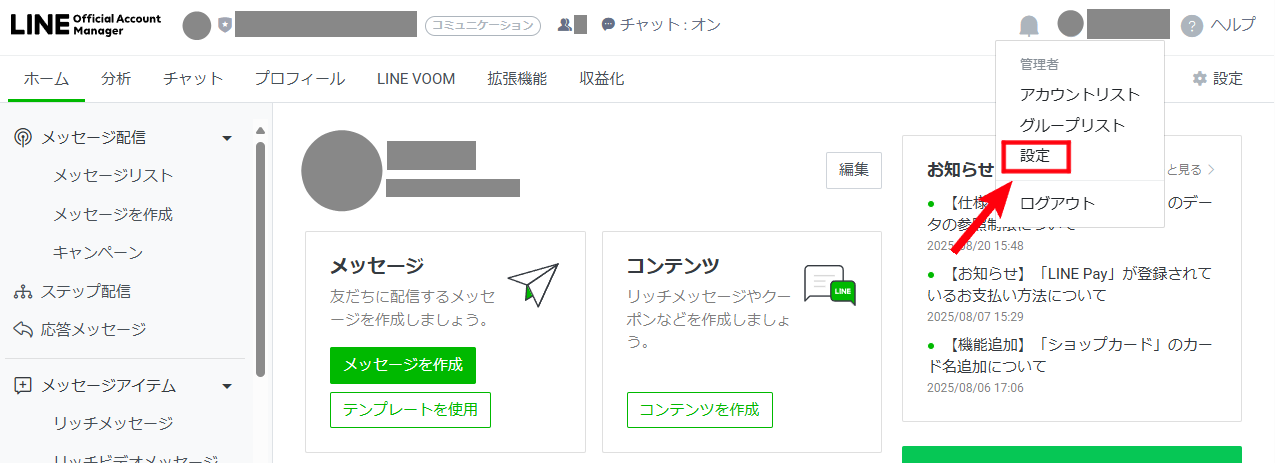Click the auto-reply arrow icon

click(23, 330)
